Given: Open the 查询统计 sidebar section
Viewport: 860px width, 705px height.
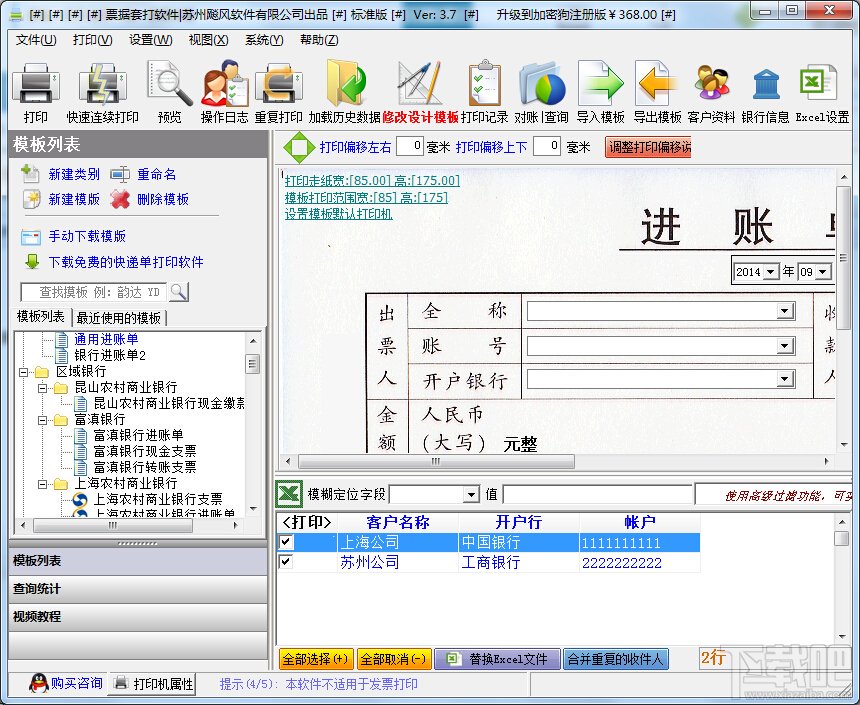Looking at the screenshot, I should point(138,589).
